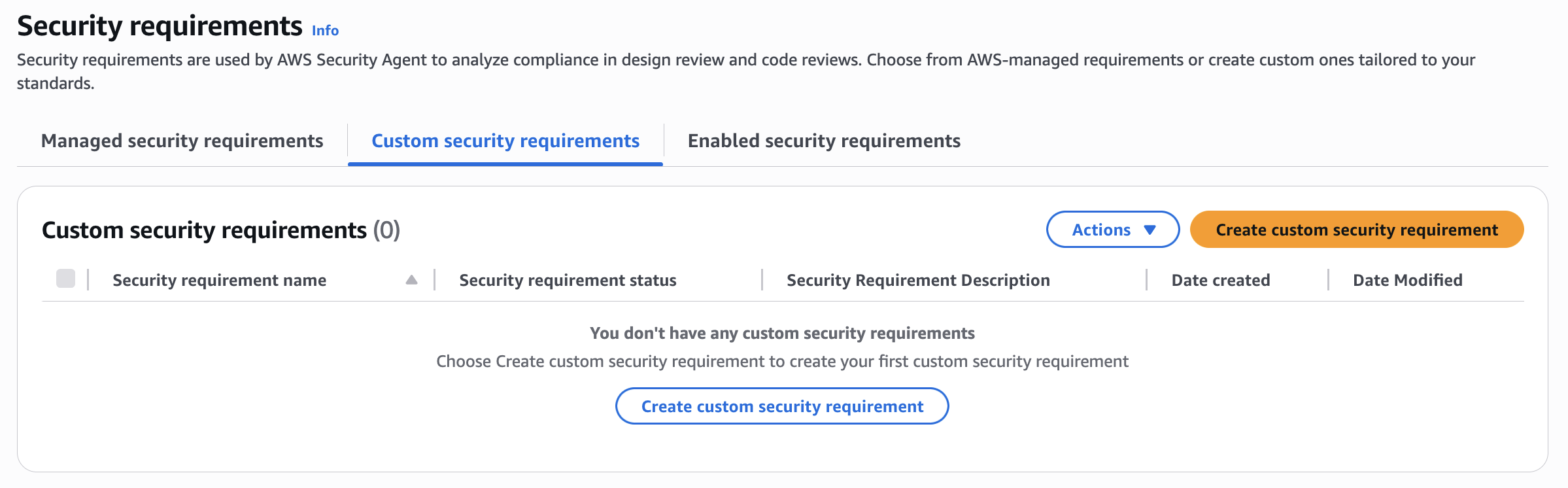
Task: Sort by Security requirement status column
Action: (x=568, y=281)
